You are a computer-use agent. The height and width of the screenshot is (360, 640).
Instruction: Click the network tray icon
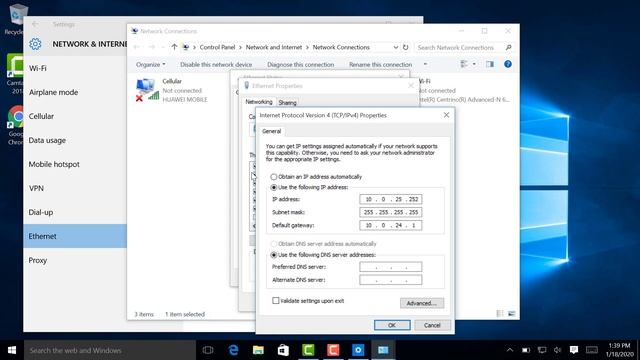(x=542, y=350)
